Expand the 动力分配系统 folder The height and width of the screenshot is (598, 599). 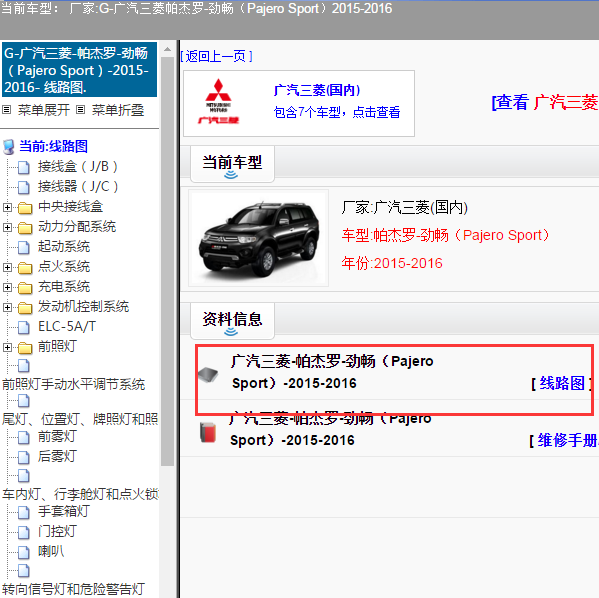(x=7, y=227)
